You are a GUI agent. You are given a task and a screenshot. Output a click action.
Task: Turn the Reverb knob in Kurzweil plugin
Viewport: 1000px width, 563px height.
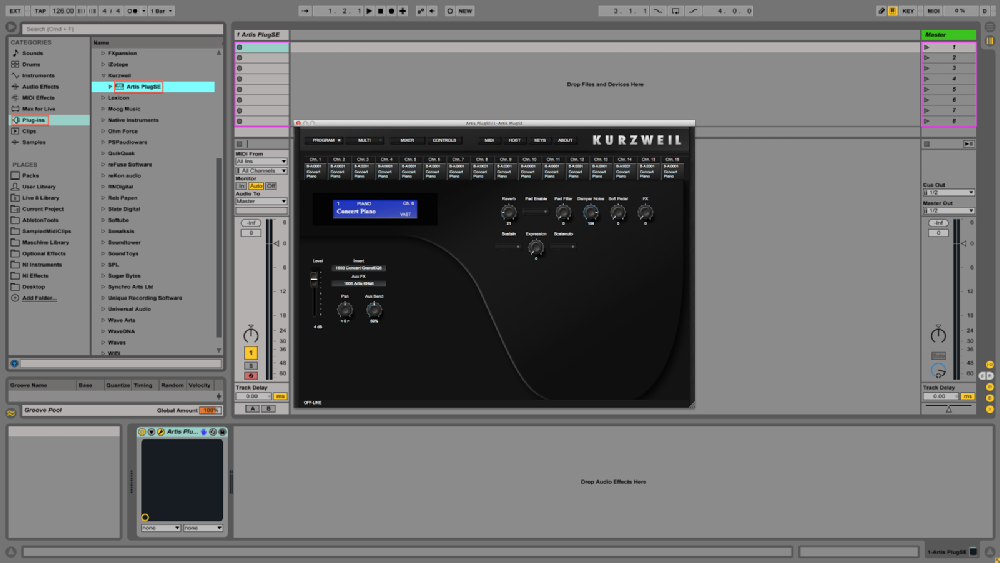coord(508,211)
